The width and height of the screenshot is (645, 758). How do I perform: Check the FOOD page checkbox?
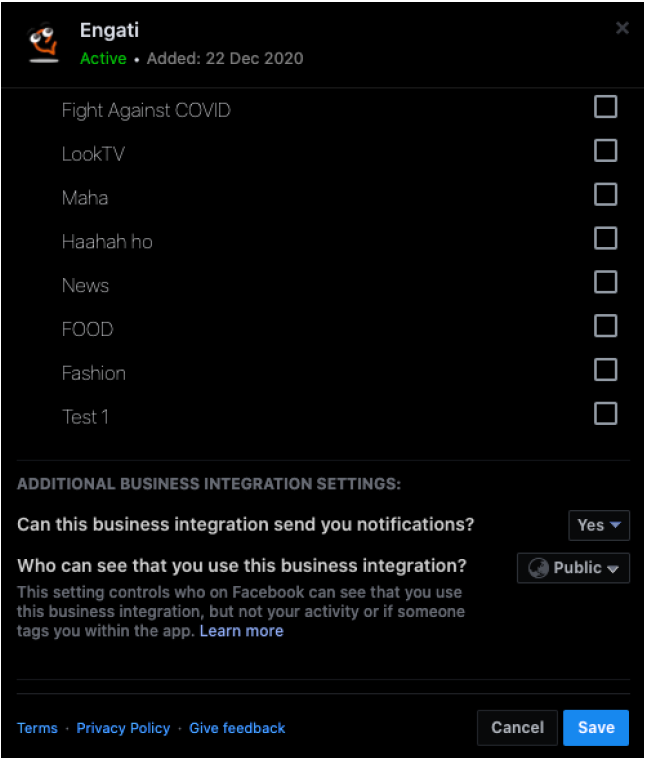coord(605,326)
